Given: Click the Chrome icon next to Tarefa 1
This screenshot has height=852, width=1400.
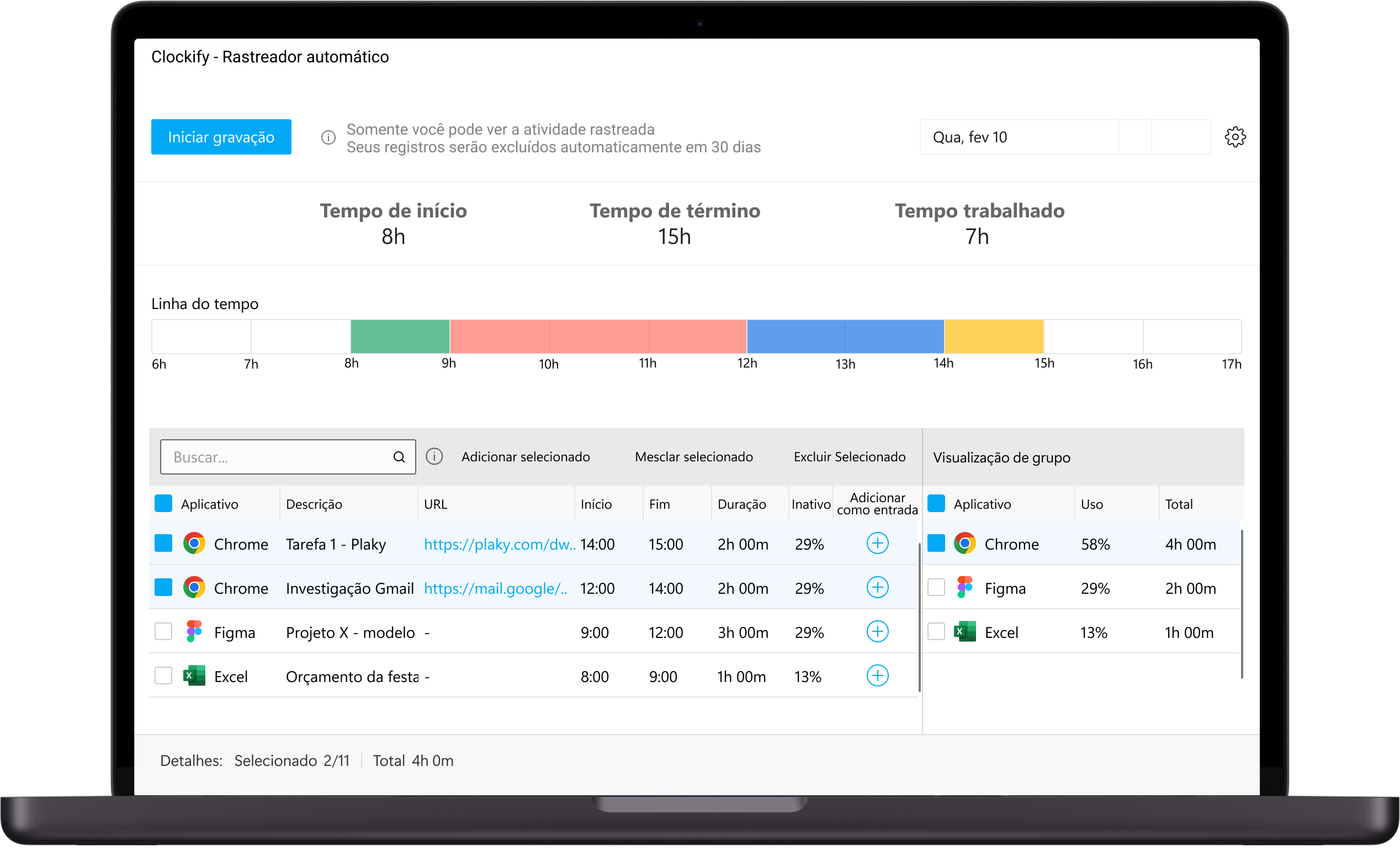Looking at the screenshot, I should pos(194,544).
